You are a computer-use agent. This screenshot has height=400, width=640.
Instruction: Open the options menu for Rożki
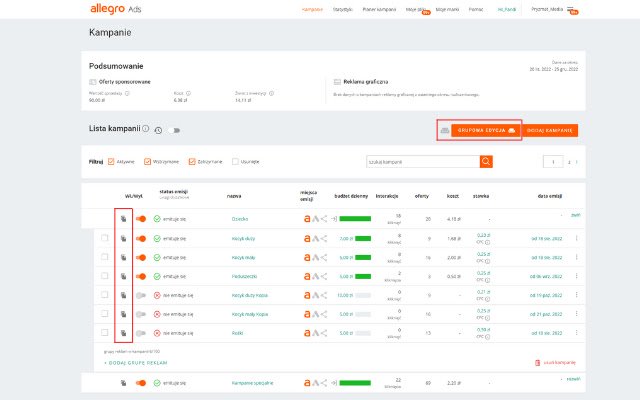(576, 333)
